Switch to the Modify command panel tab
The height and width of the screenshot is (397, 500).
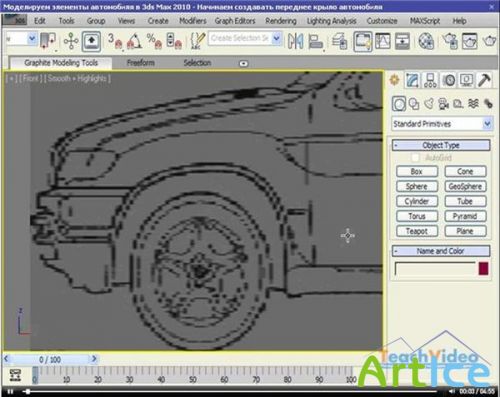[x=412, y=80]
